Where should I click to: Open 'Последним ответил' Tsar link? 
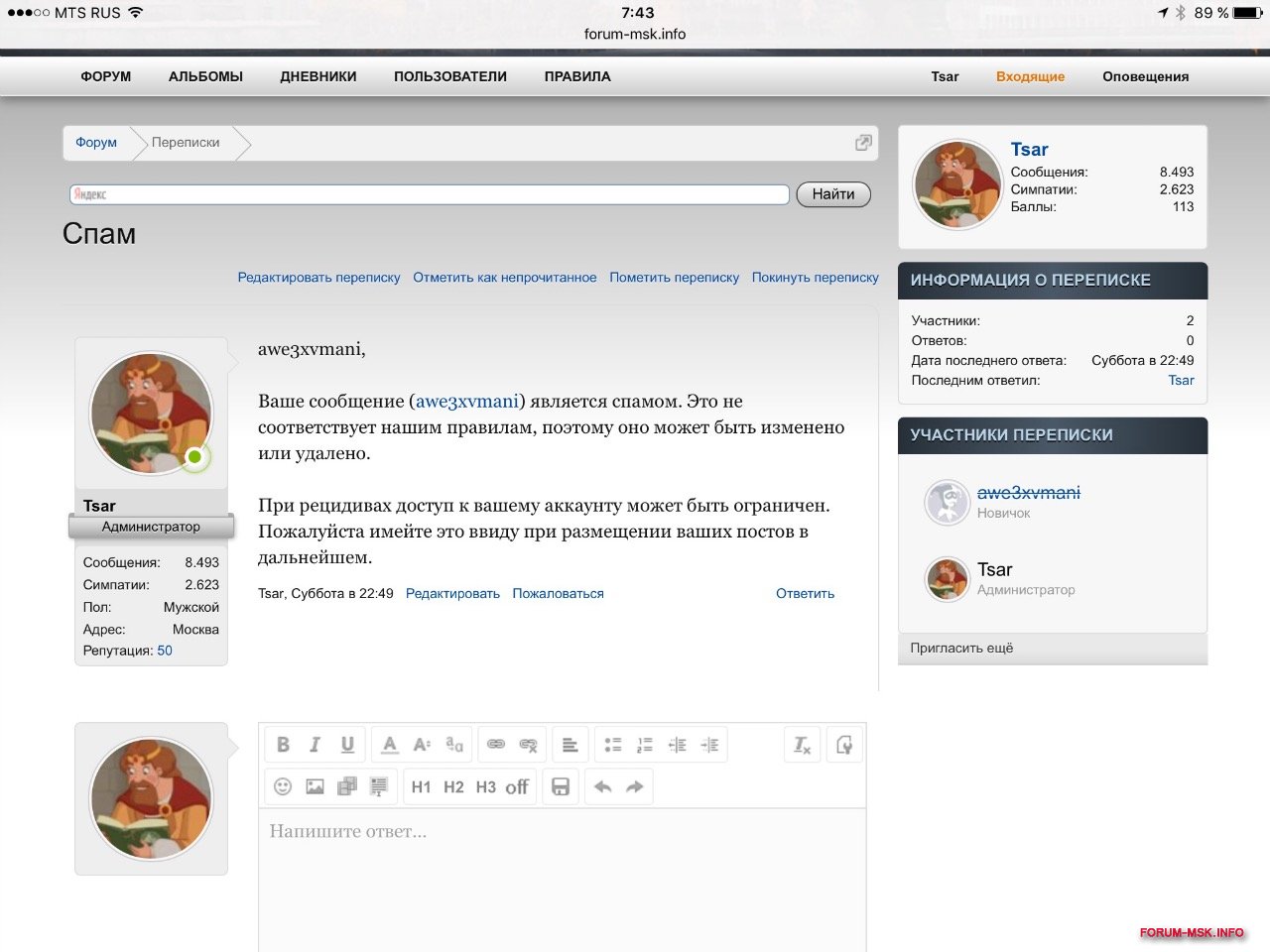(x=1181, y=380)
